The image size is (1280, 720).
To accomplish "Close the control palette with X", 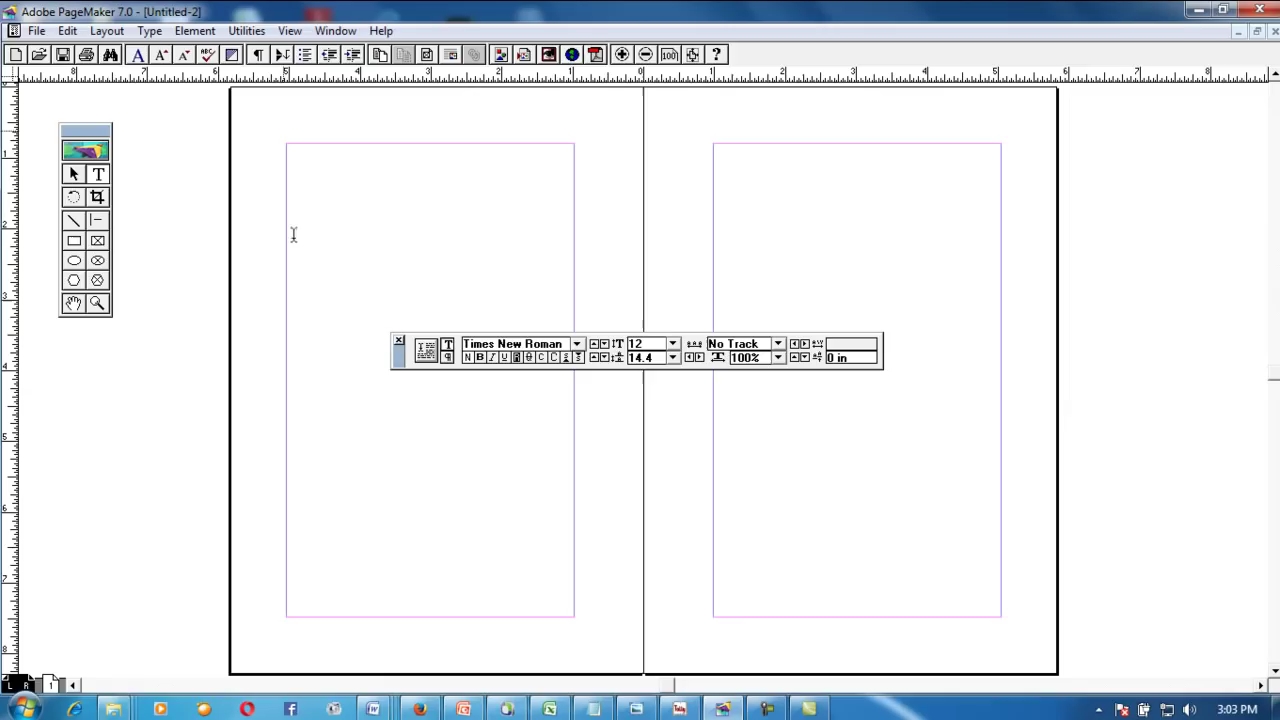I will 398,341.
